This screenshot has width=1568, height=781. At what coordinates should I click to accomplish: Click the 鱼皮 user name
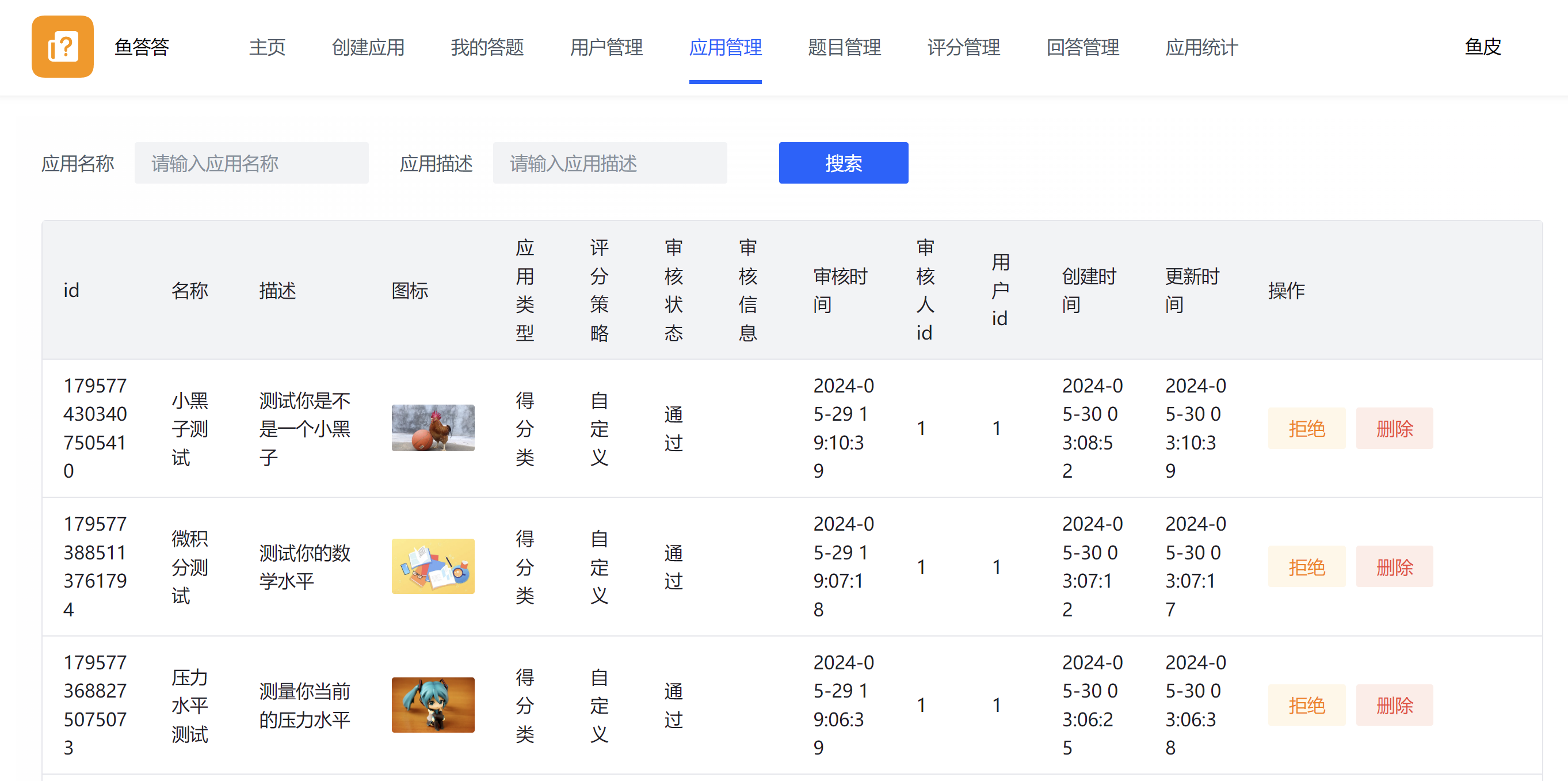click(1482, 47)
